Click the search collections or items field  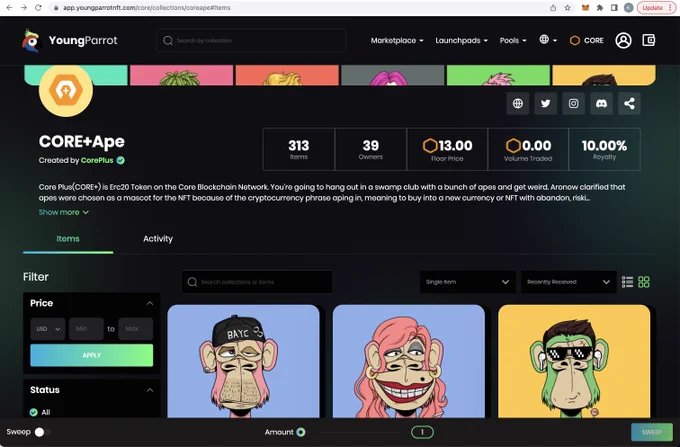click(257, 282)
